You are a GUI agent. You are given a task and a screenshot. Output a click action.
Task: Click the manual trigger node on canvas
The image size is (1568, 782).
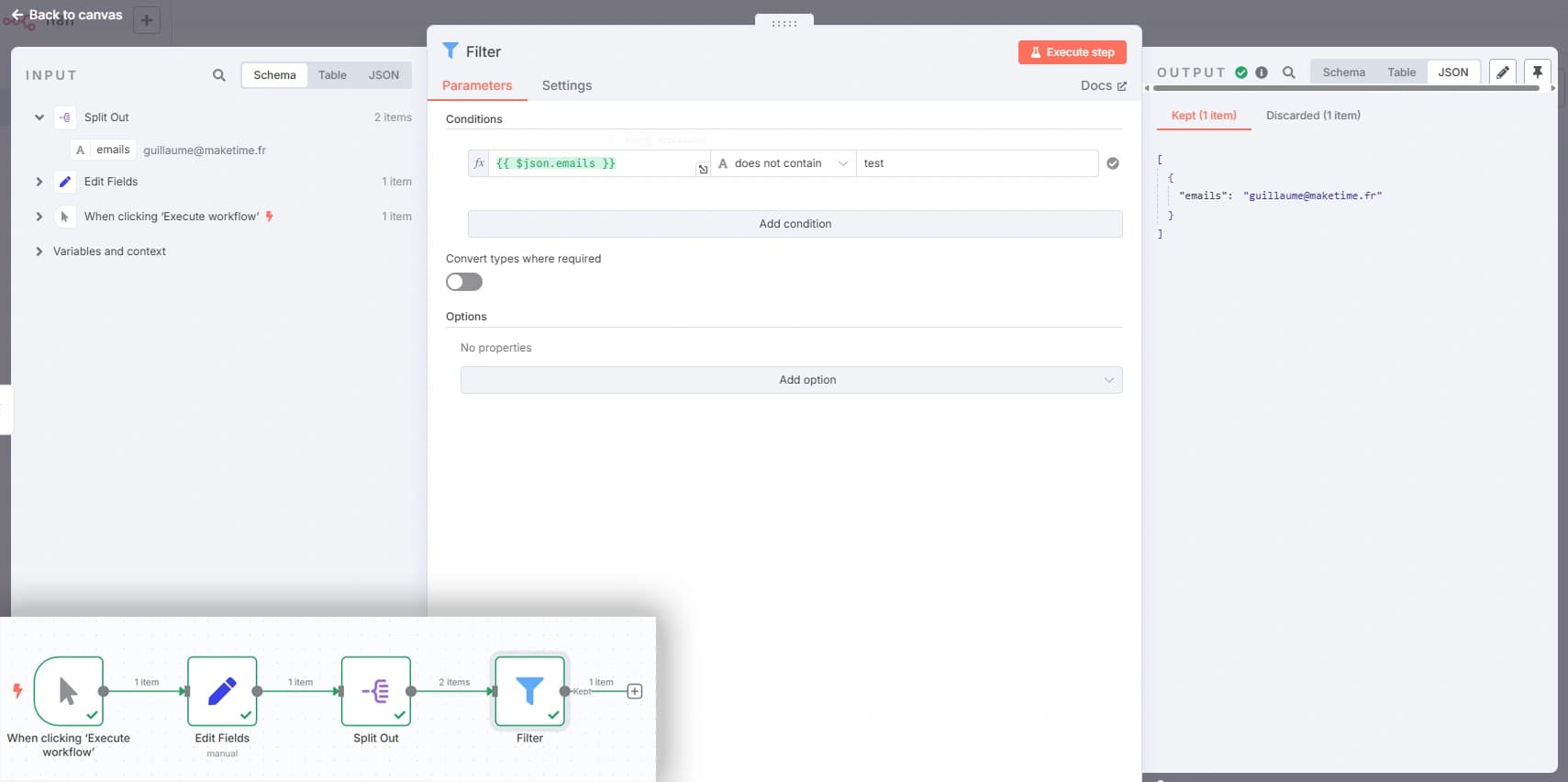pos(69,691)
